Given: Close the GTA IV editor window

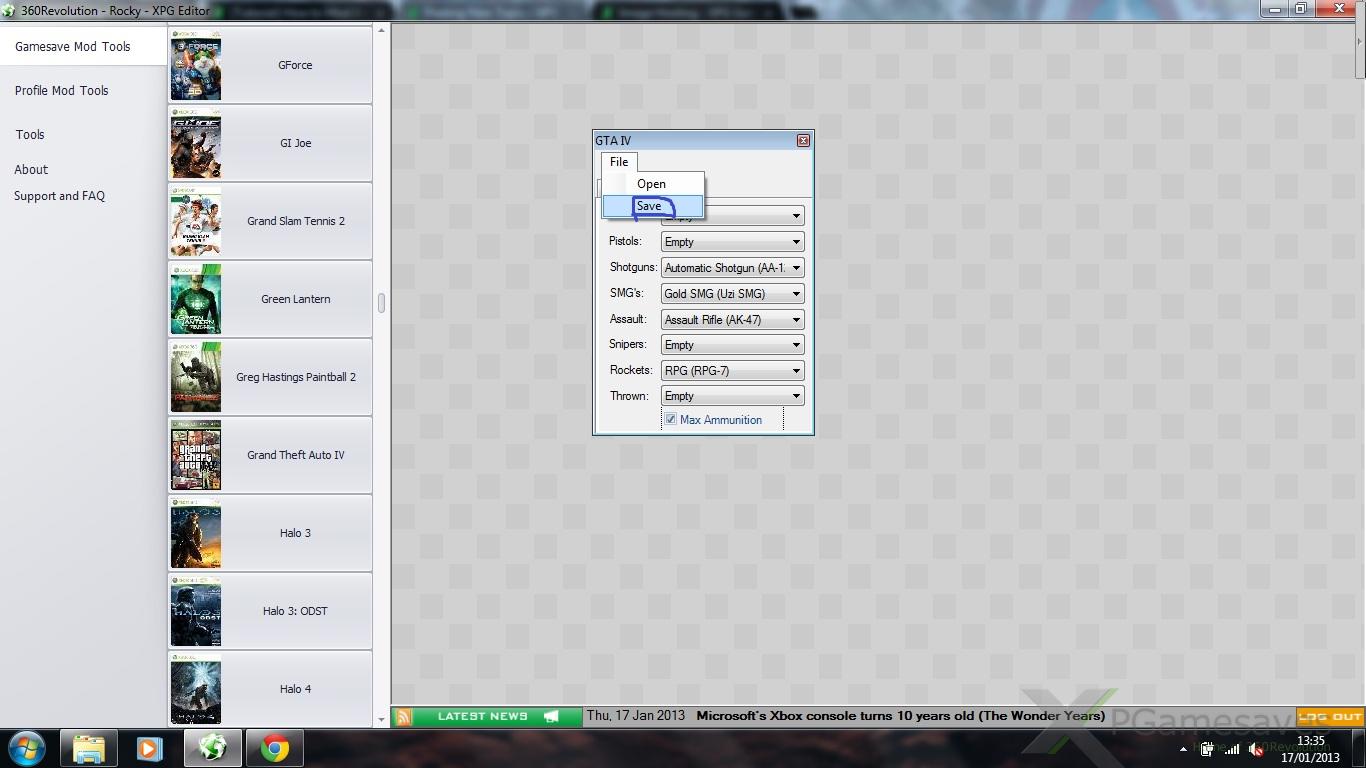Looking at the screenshot, I should point(803,141).
